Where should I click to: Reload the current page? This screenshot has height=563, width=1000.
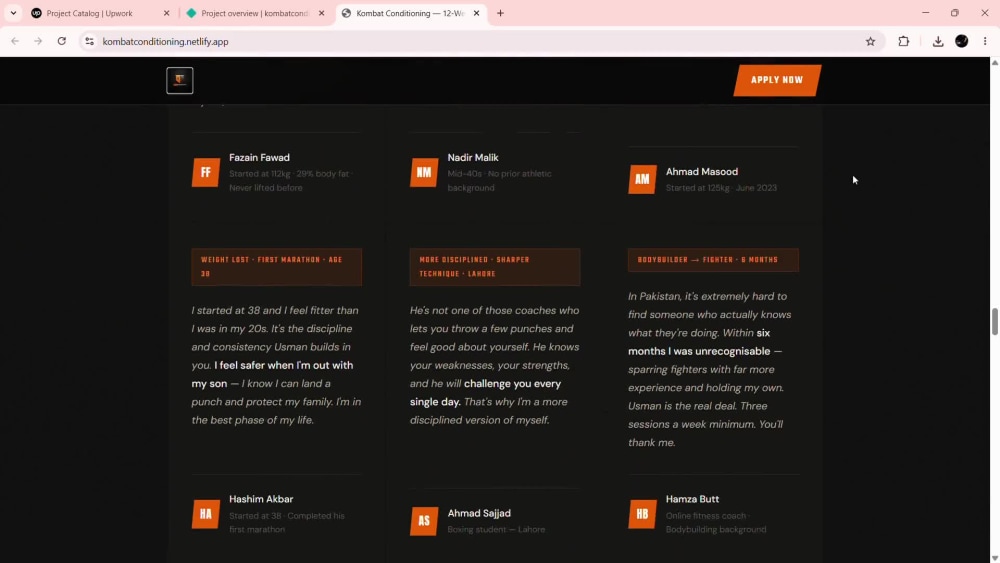pos(62,41)
